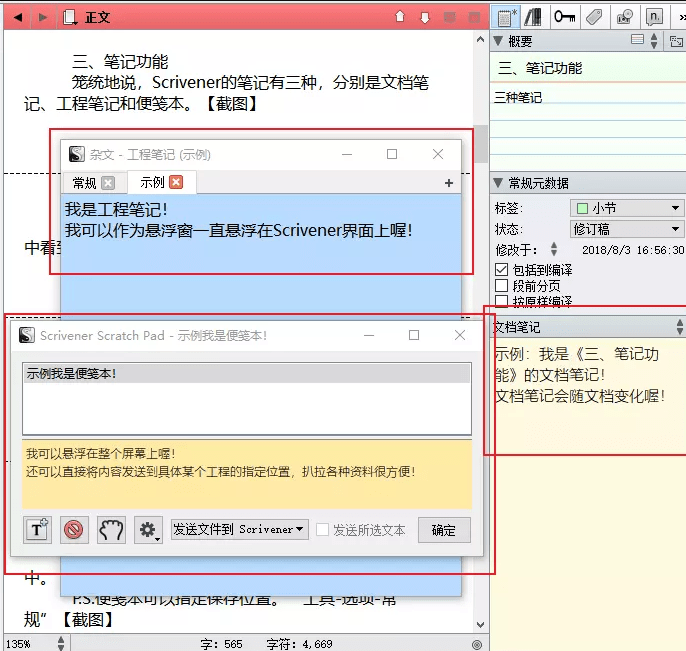
Task: Add a new tab with the plus icon in 工程笔记
Action: coord(448,183)
